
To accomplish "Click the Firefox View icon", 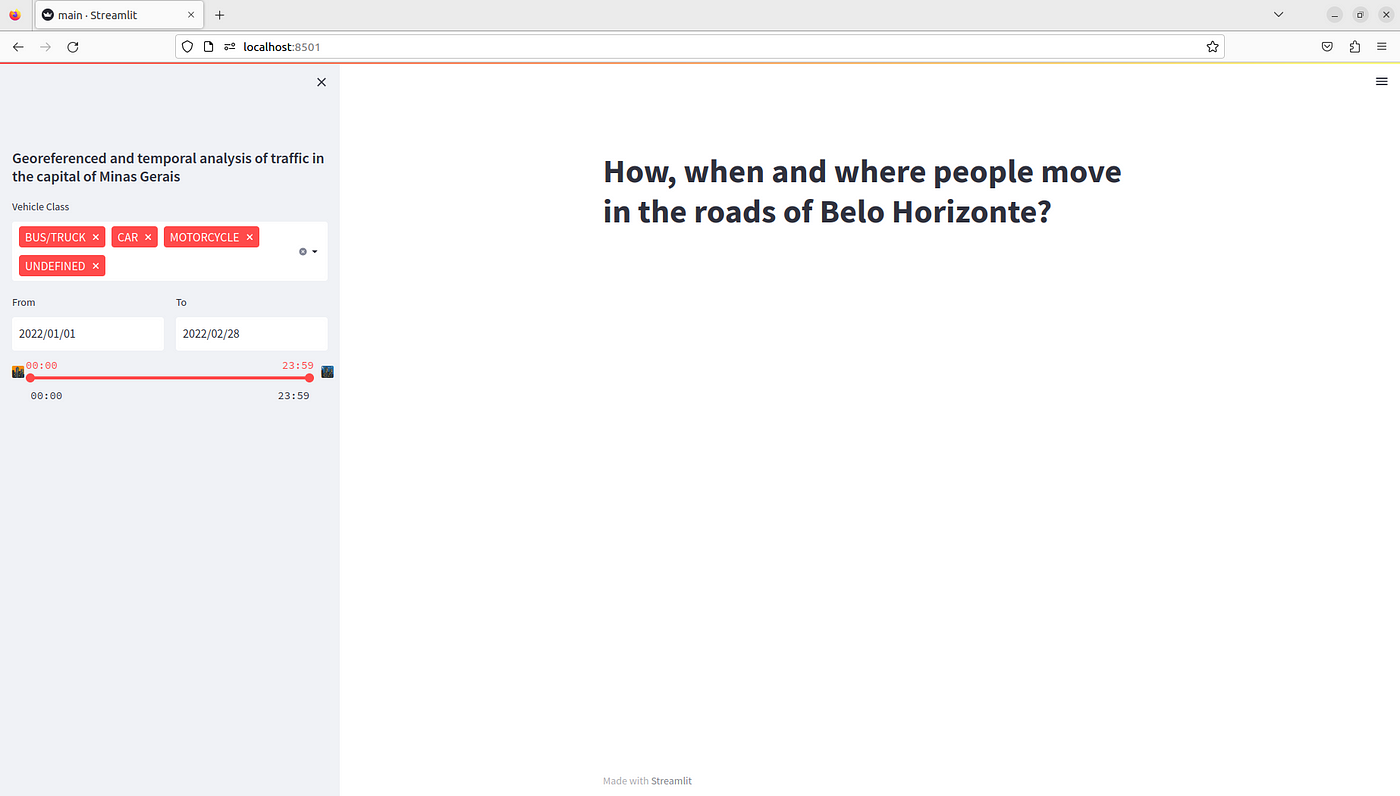I will (x=14, y=15).
